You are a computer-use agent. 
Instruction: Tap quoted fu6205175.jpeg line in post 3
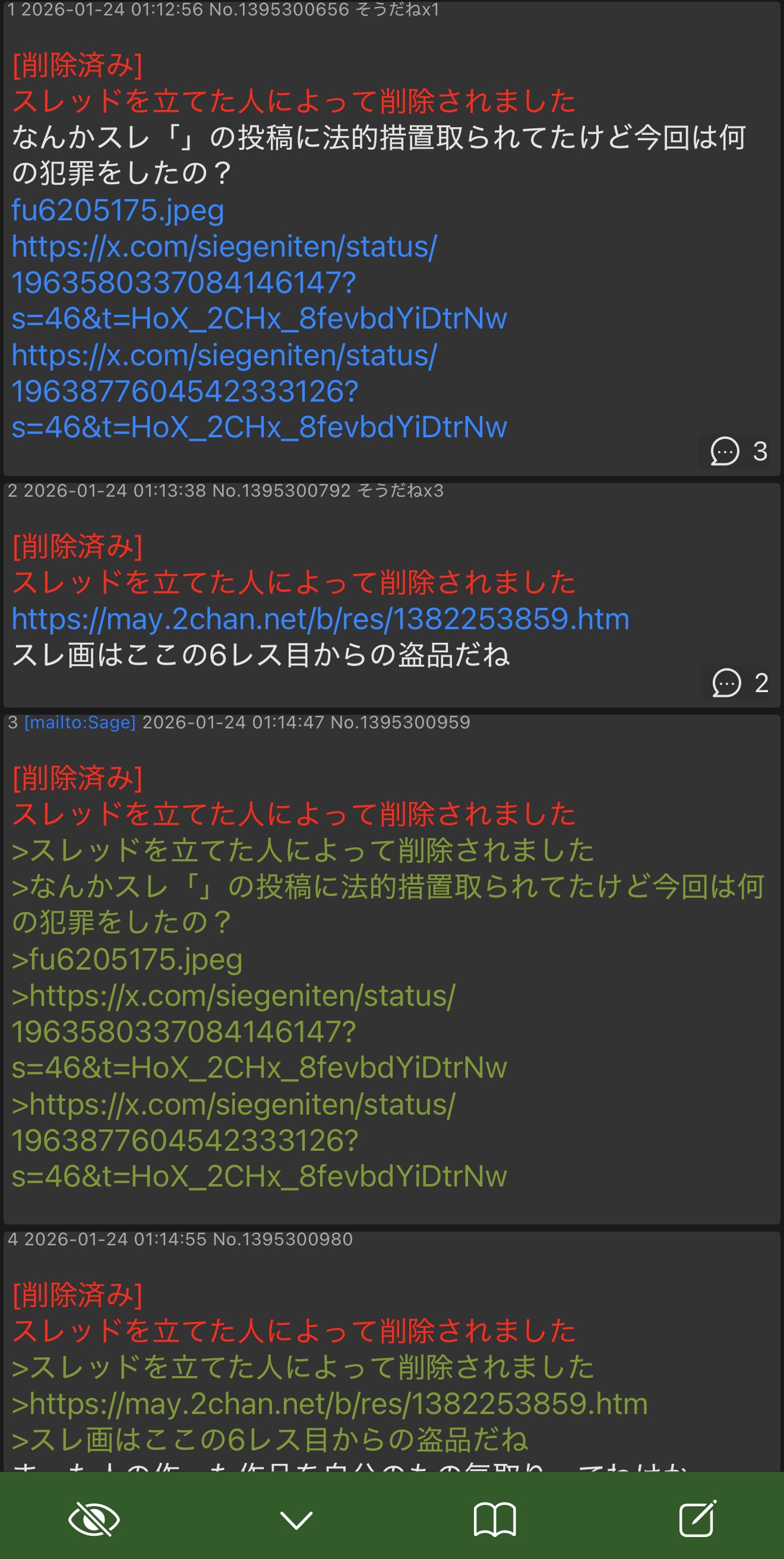point(127,960)
